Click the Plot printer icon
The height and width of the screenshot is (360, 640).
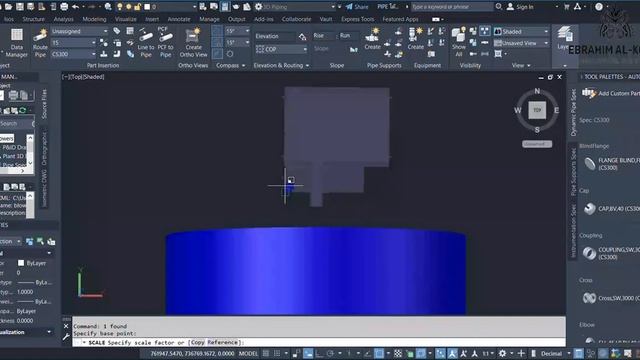(64, 7)
